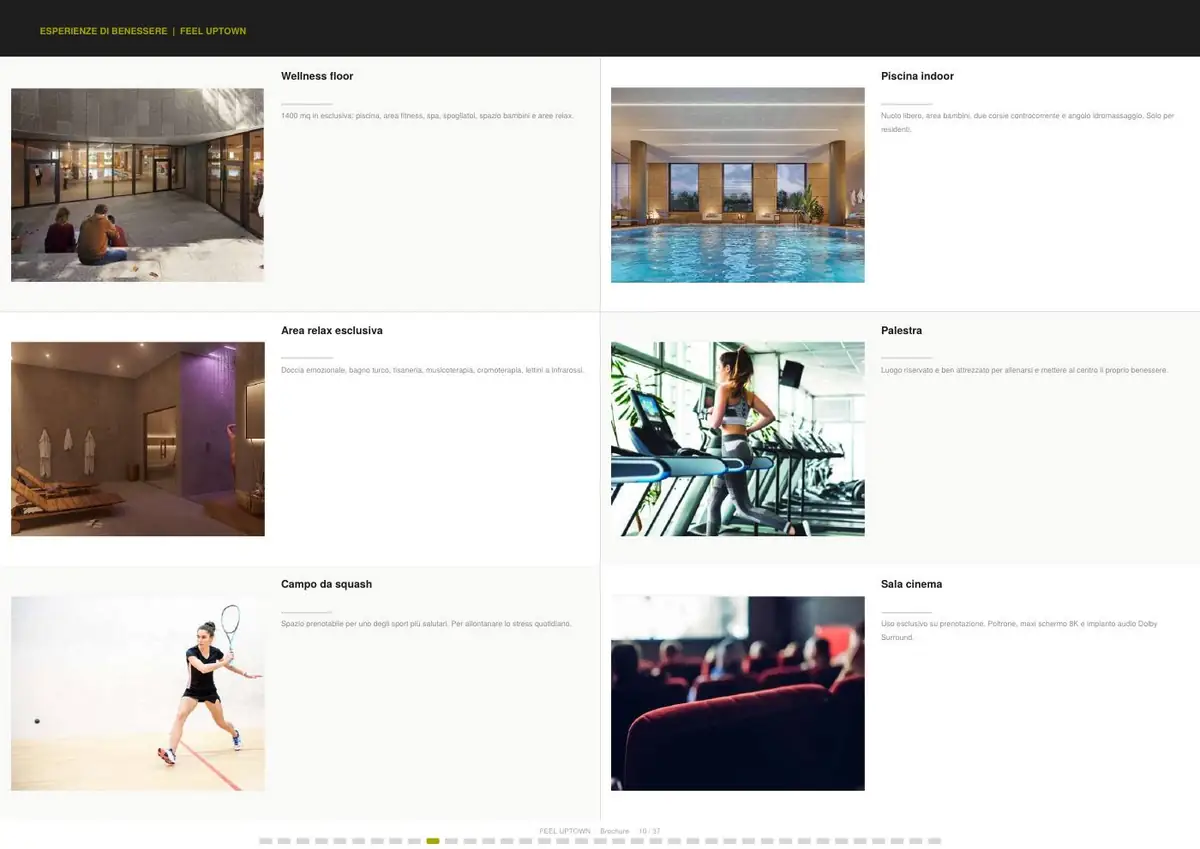Open the Campo da squash player photo
The image size is (1200, 849).
(x=138, y=694)
